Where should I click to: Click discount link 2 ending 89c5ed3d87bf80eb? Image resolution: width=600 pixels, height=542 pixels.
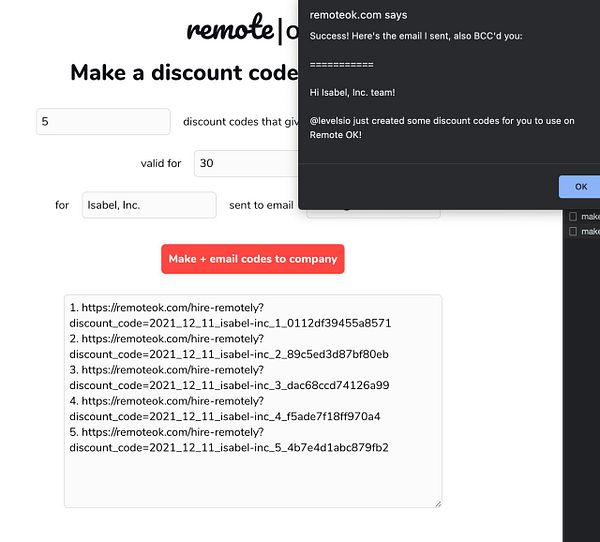(229, 346)
